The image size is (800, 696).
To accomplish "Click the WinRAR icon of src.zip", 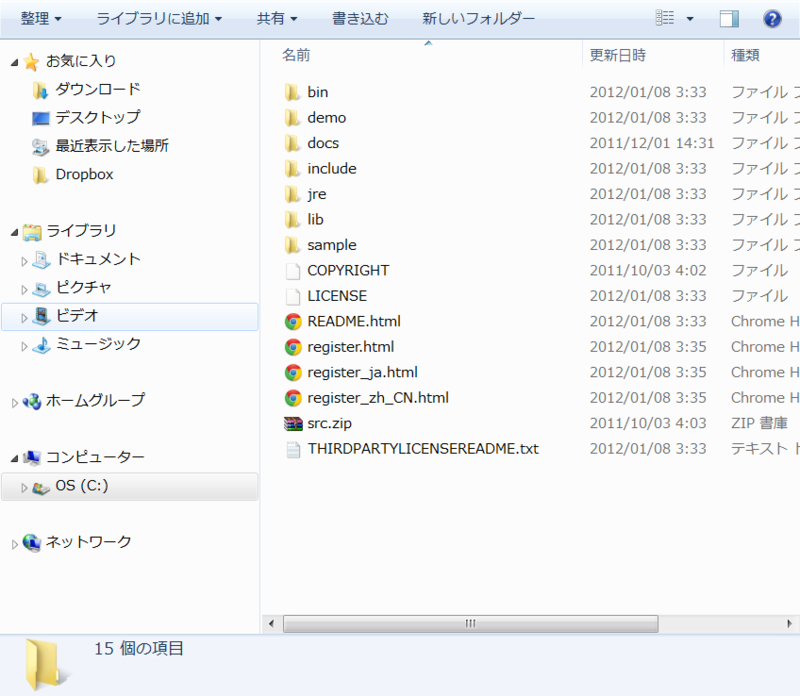I will [293, 424].
